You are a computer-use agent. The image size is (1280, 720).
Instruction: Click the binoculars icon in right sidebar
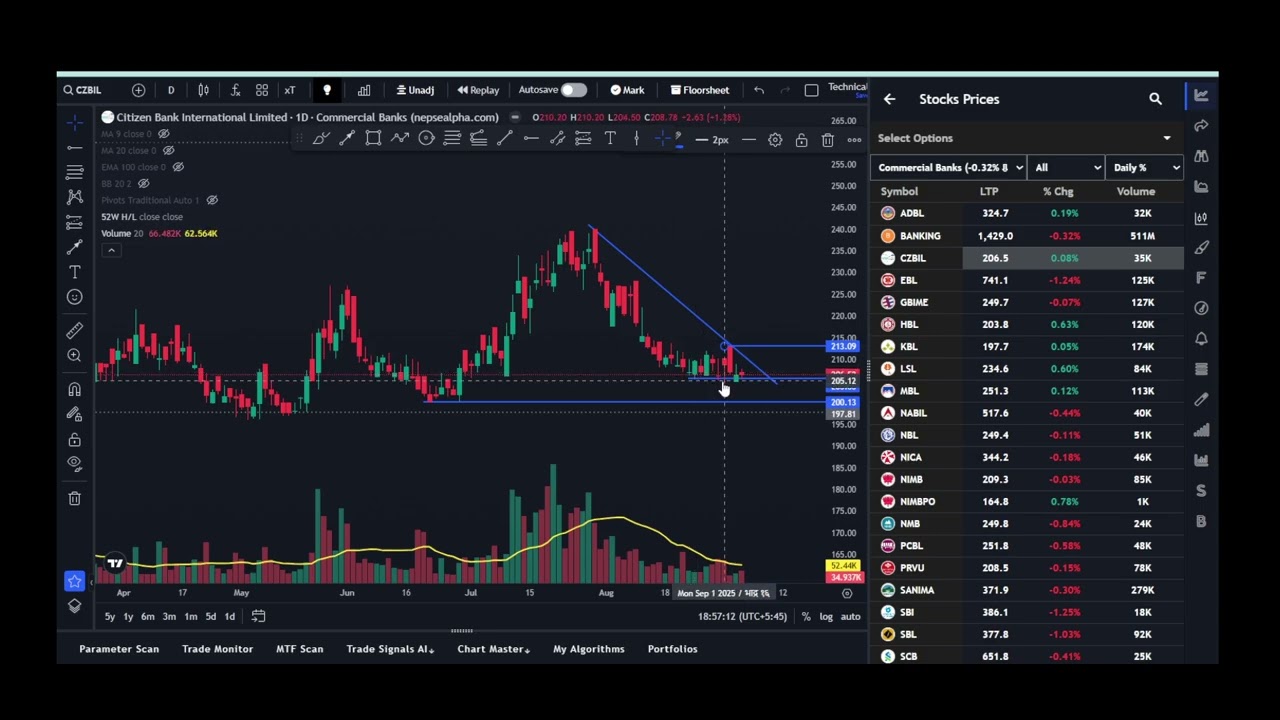pyautogui.click(x=1201, y=156)
